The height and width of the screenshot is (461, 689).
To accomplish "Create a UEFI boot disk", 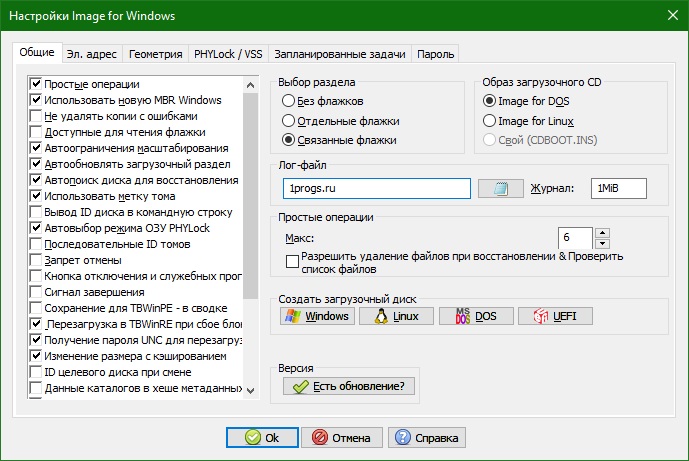I will pyautogui.click(x=555, y=316).
